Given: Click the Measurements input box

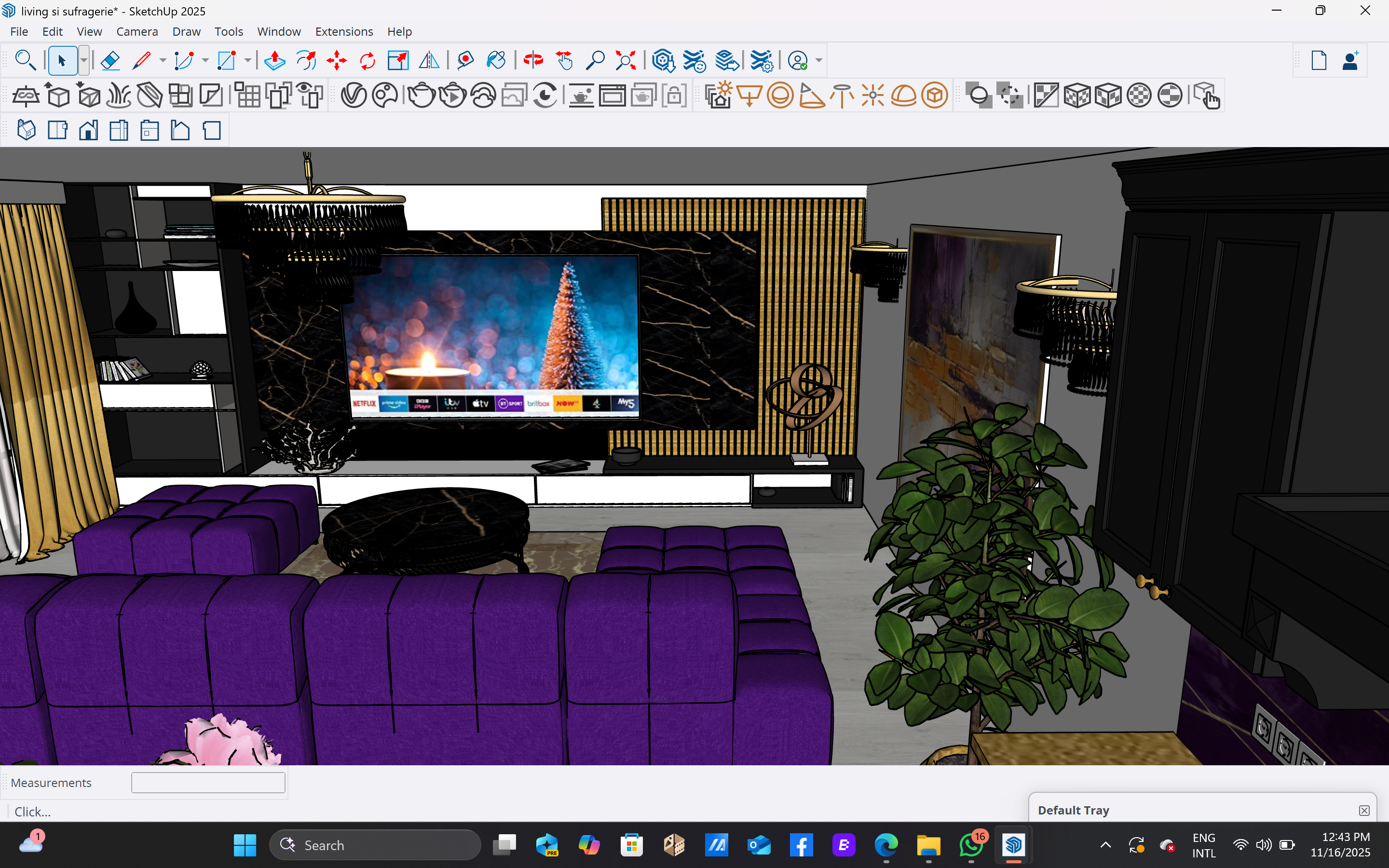Looking at the screenshot, I should (x=208, y=783).
